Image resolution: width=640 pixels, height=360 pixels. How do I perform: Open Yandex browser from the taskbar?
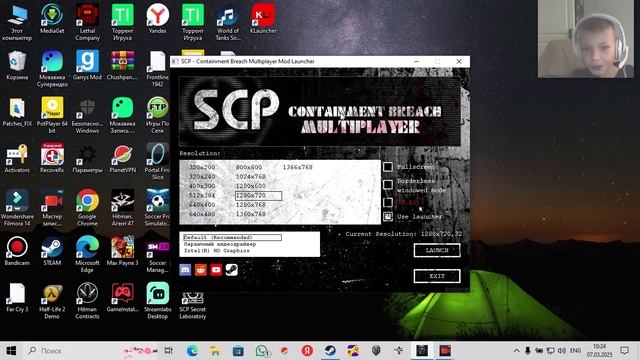pyautogui.click(x=307, y=350)
